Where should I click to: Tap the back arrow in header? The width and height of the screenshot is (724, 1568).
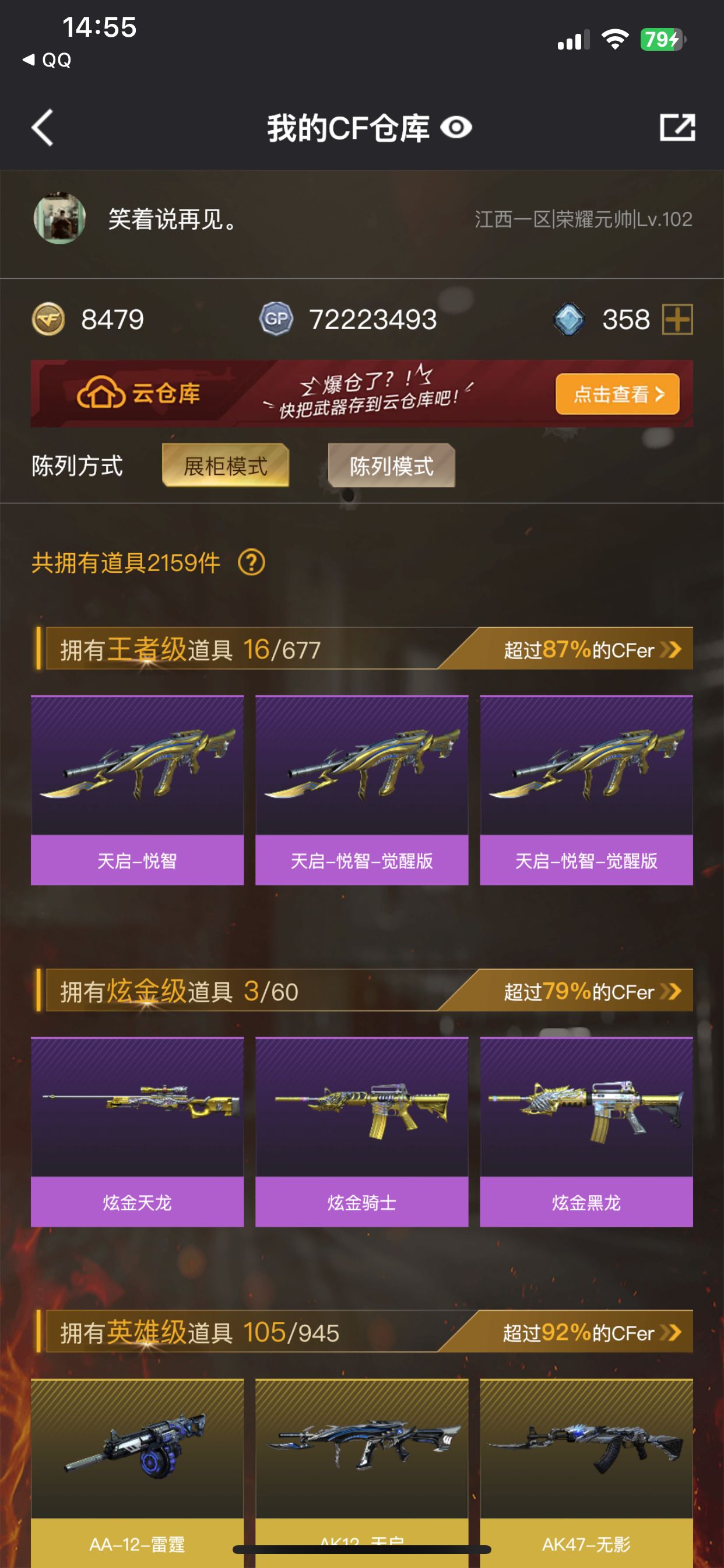[42, 128]
